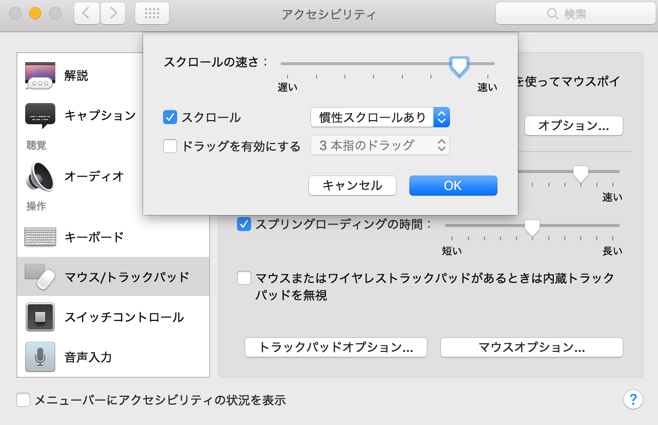Image resolution: width=658 pixels, height=425 pixels.
Task: Open マウスオプション... button
Action: click(532, 347)
